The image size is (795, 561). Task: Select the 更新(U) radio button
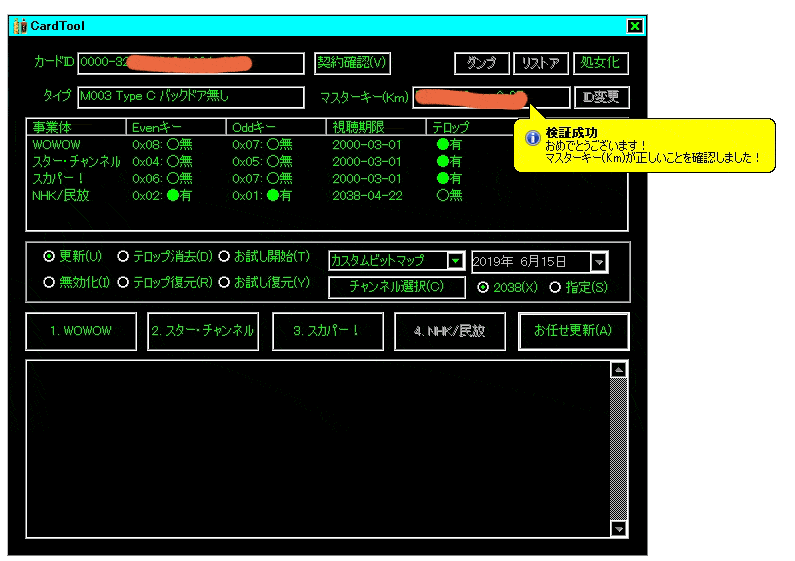pyautogui.click(x=49, y=256)
